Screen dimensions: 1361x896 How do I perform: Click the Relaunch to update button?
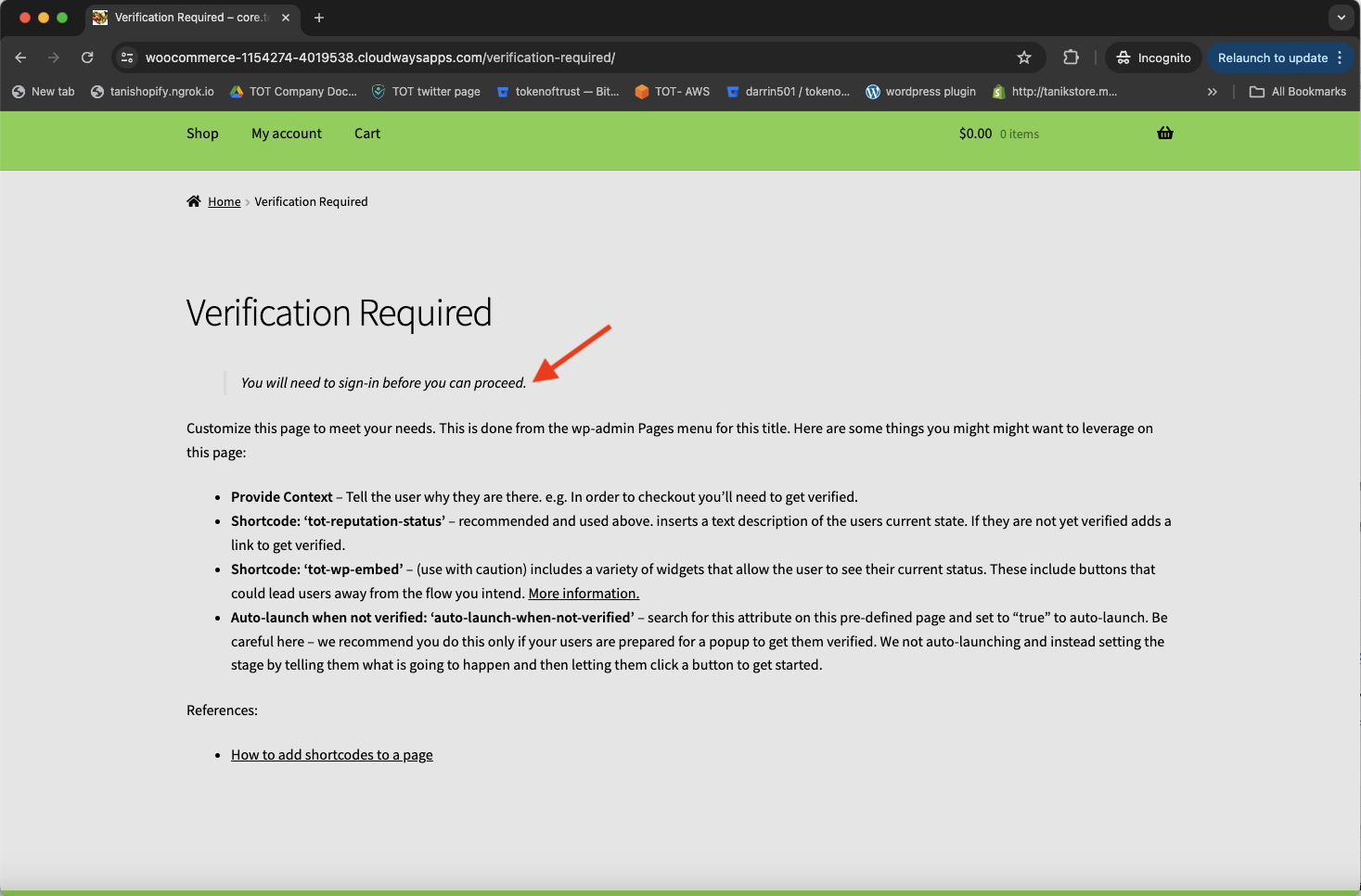[x=1272, y=58]
